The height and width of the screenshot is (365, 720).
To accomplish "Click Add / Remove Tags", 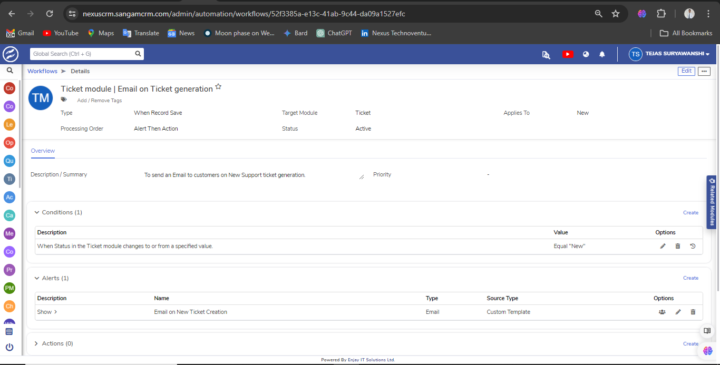I will tap(100, 100).
